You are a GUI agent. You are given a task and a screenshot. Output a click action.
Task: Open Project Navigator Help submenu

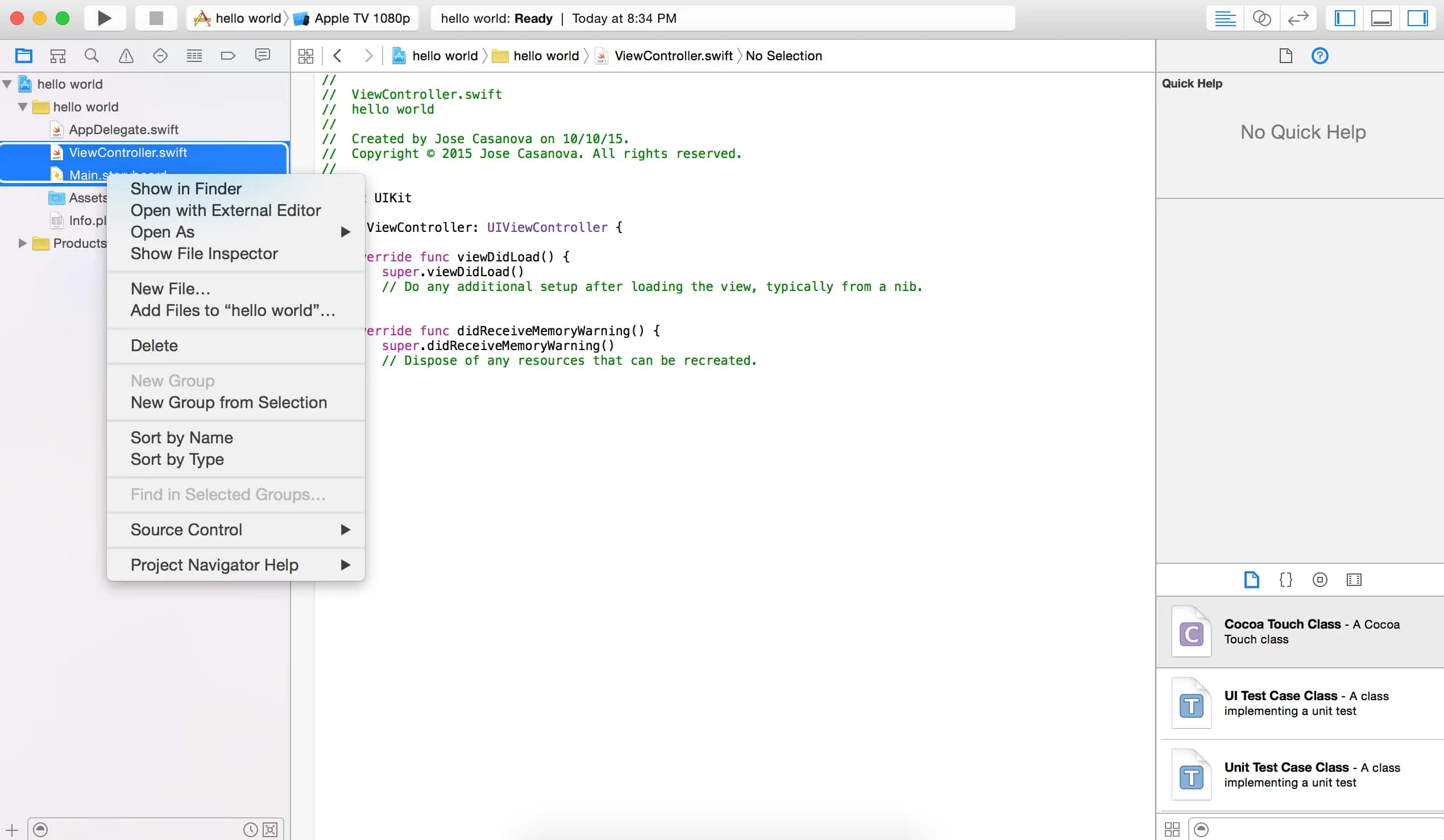point(235,565)
